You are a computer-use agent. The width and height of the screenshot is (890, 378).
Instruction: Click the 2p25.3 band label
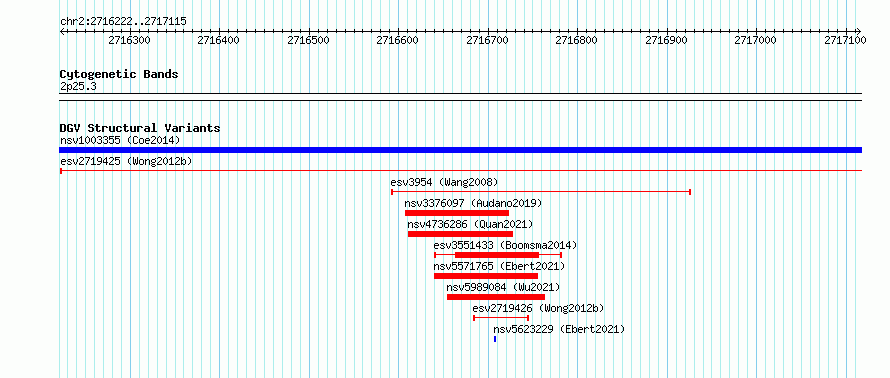pos(78,87)
